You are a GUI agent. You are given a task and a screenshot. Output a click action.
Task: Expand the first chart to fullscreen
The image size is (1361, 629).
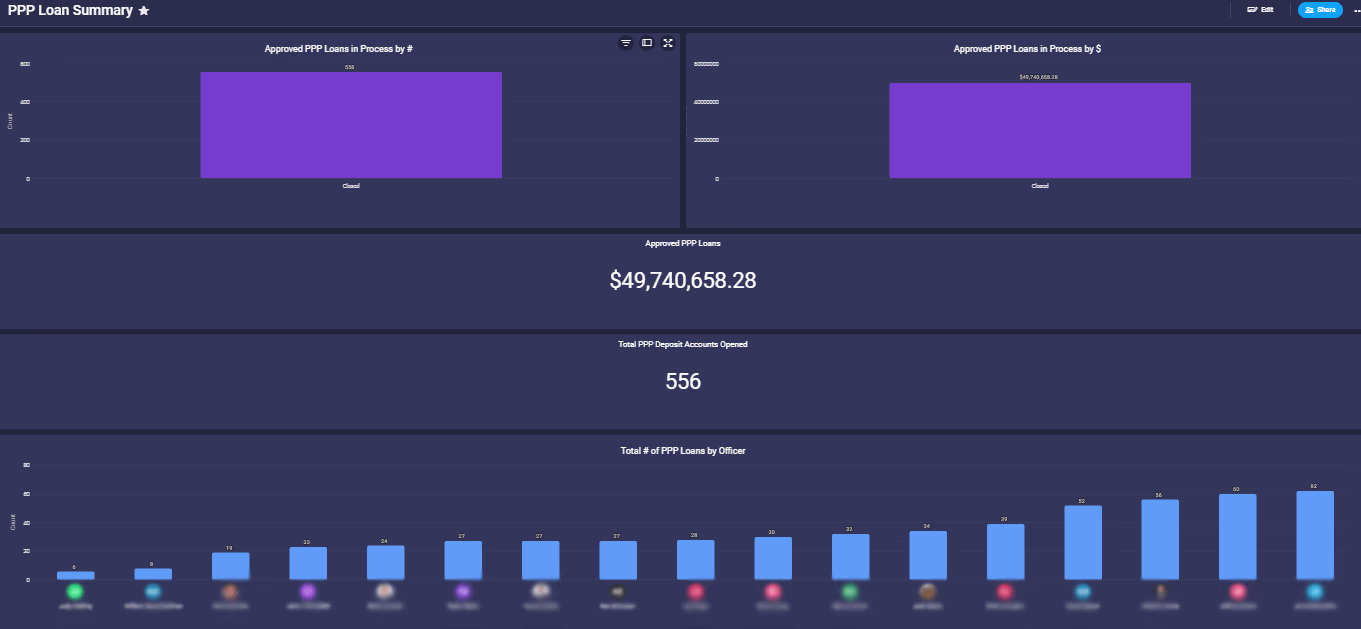(x=668, y=43)
